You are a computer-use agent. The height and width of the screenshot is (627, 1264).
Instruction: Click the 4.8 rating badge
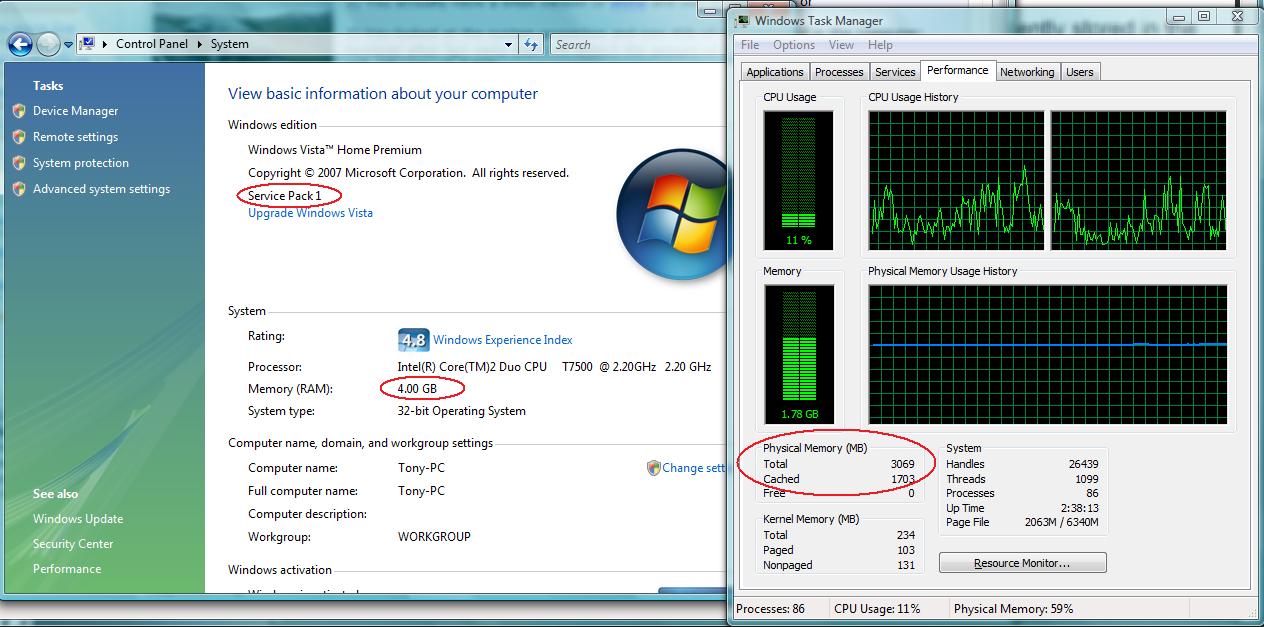click(413, 340)
